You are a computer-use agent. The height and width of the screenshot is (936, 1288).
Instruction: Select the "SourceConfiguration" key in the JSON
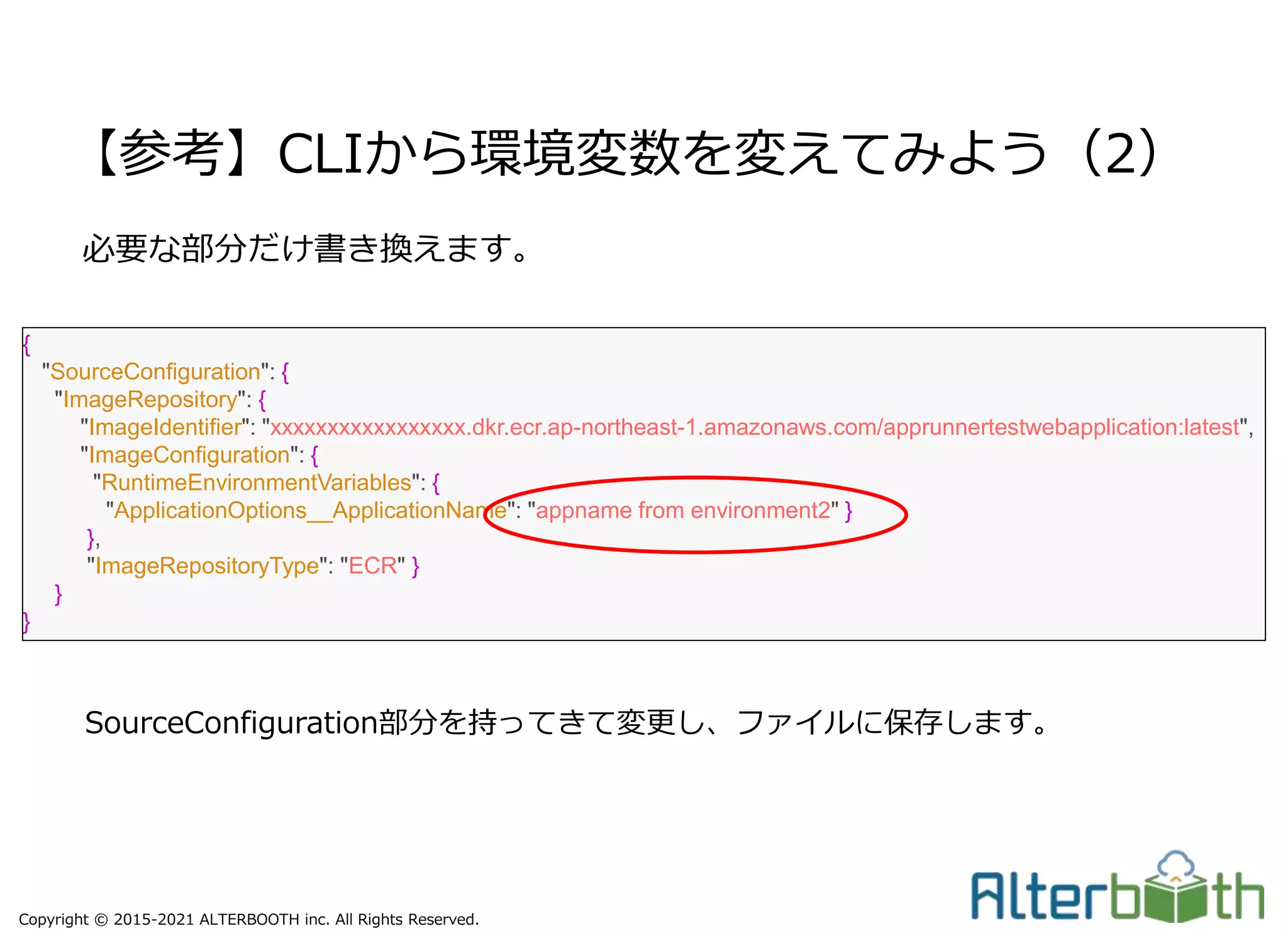155,372
